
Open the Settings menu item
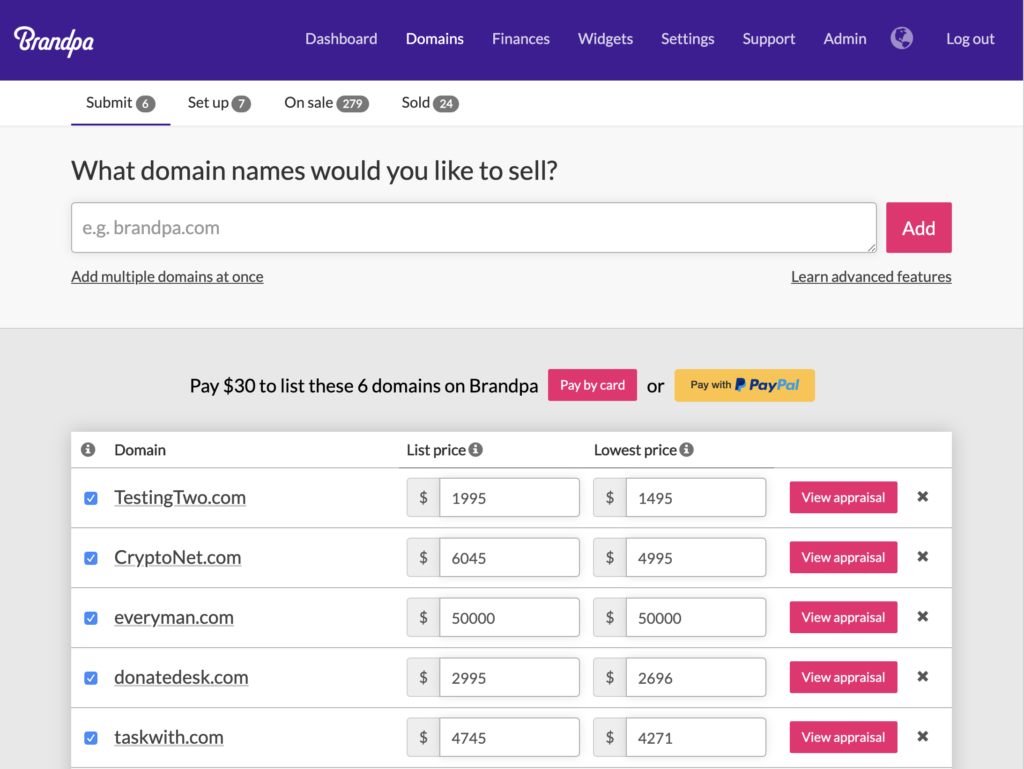coord(688,39)
